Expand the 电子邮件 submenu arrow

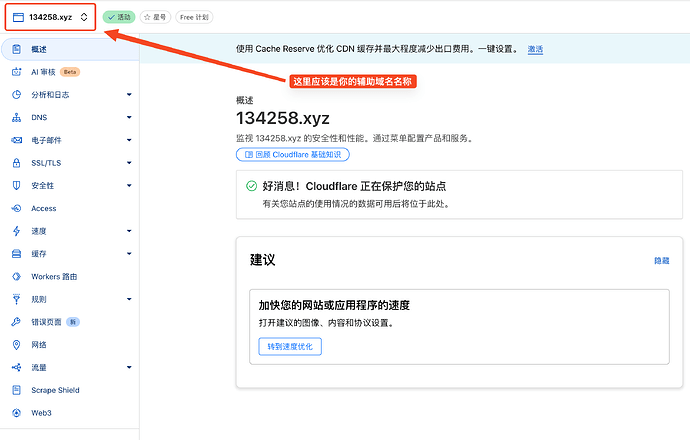[129, 140]
